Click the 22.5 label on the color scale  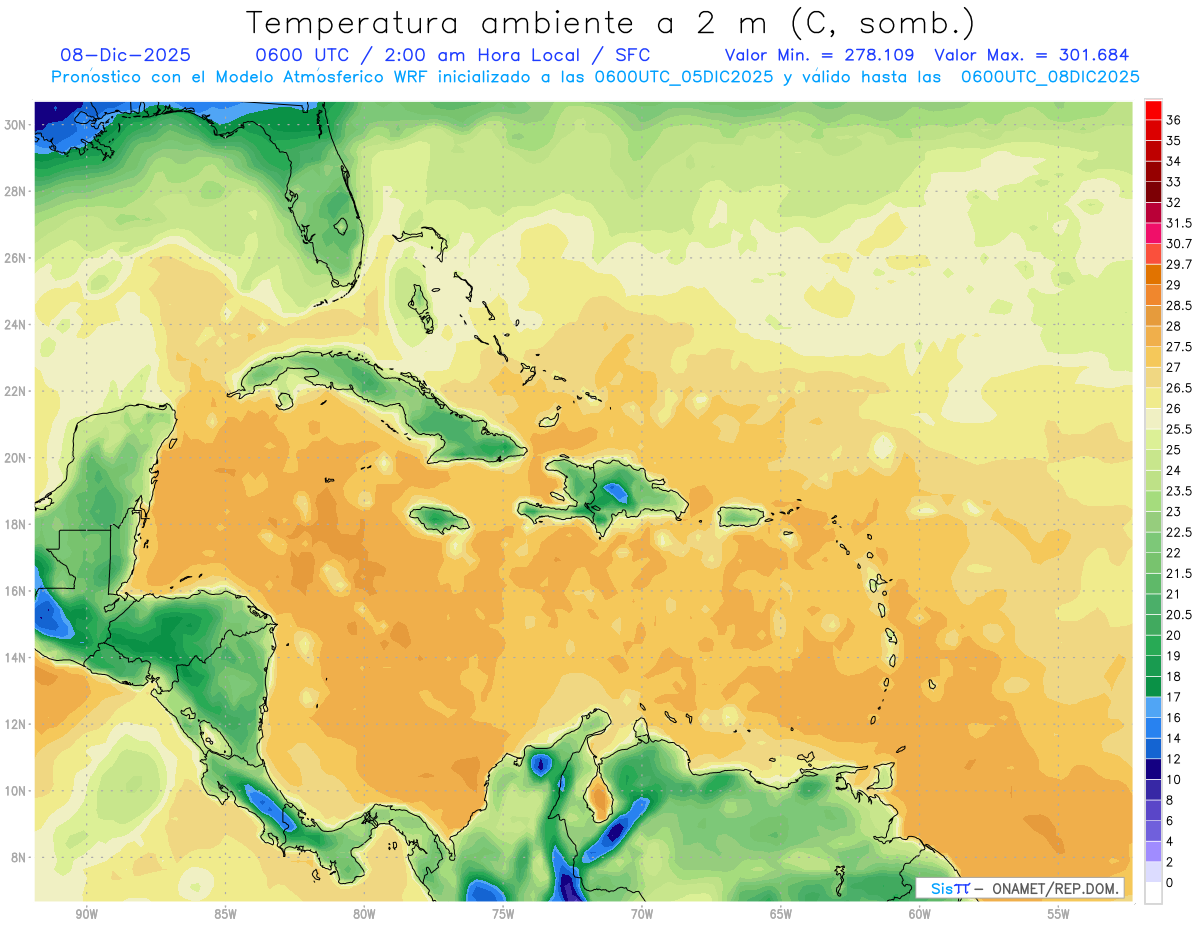(1179, 532)
